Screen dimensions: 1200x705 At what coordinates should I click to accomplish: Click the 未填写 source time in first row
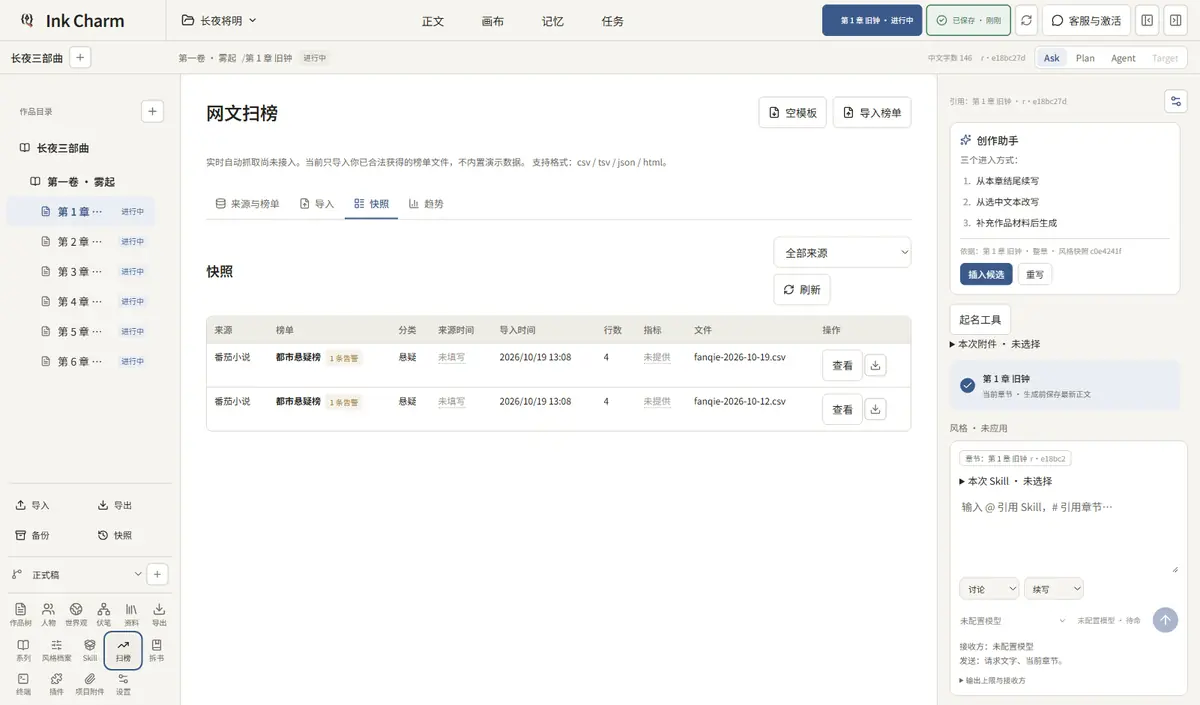451,357
